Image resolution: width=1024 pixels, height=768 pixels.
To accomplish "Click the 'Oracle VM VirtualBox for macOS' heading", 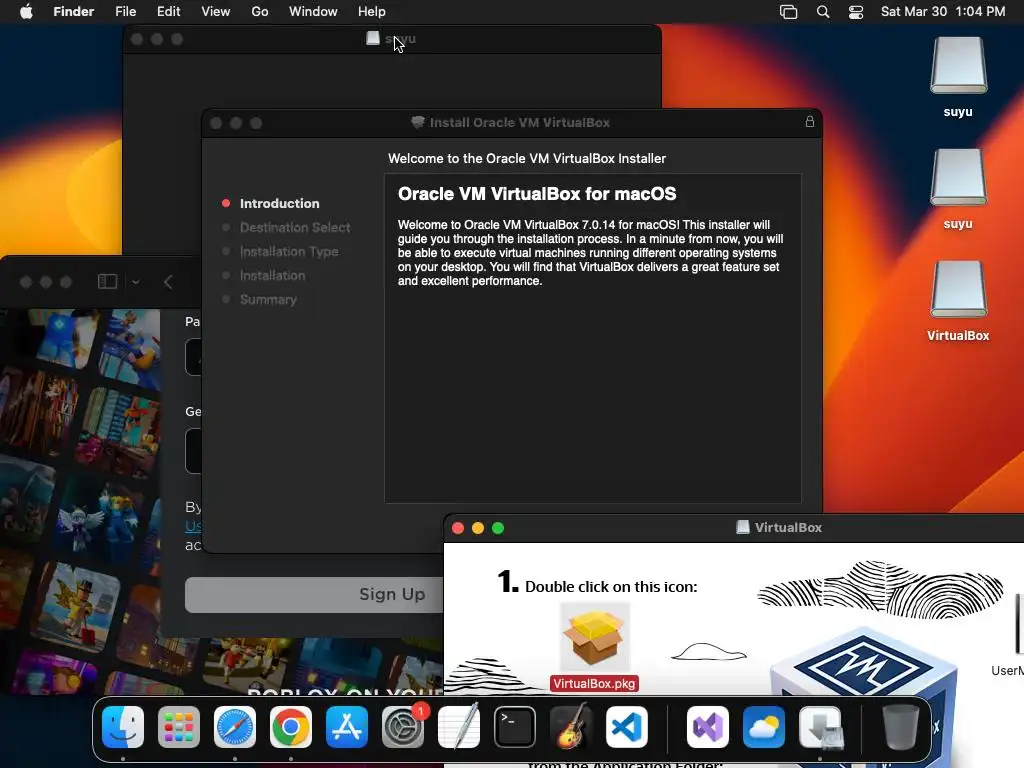I will [x=537, y=194].
